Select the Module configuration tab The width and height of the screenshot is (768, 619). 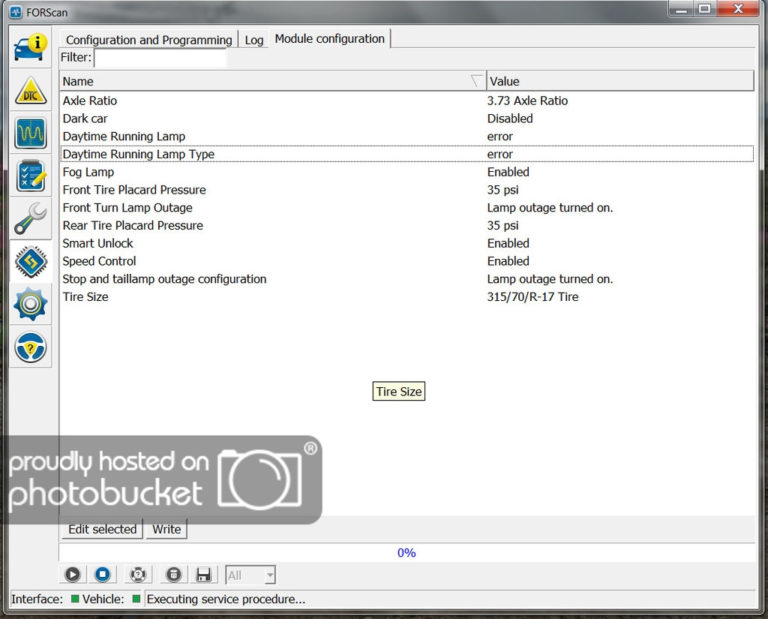point(330,38)
